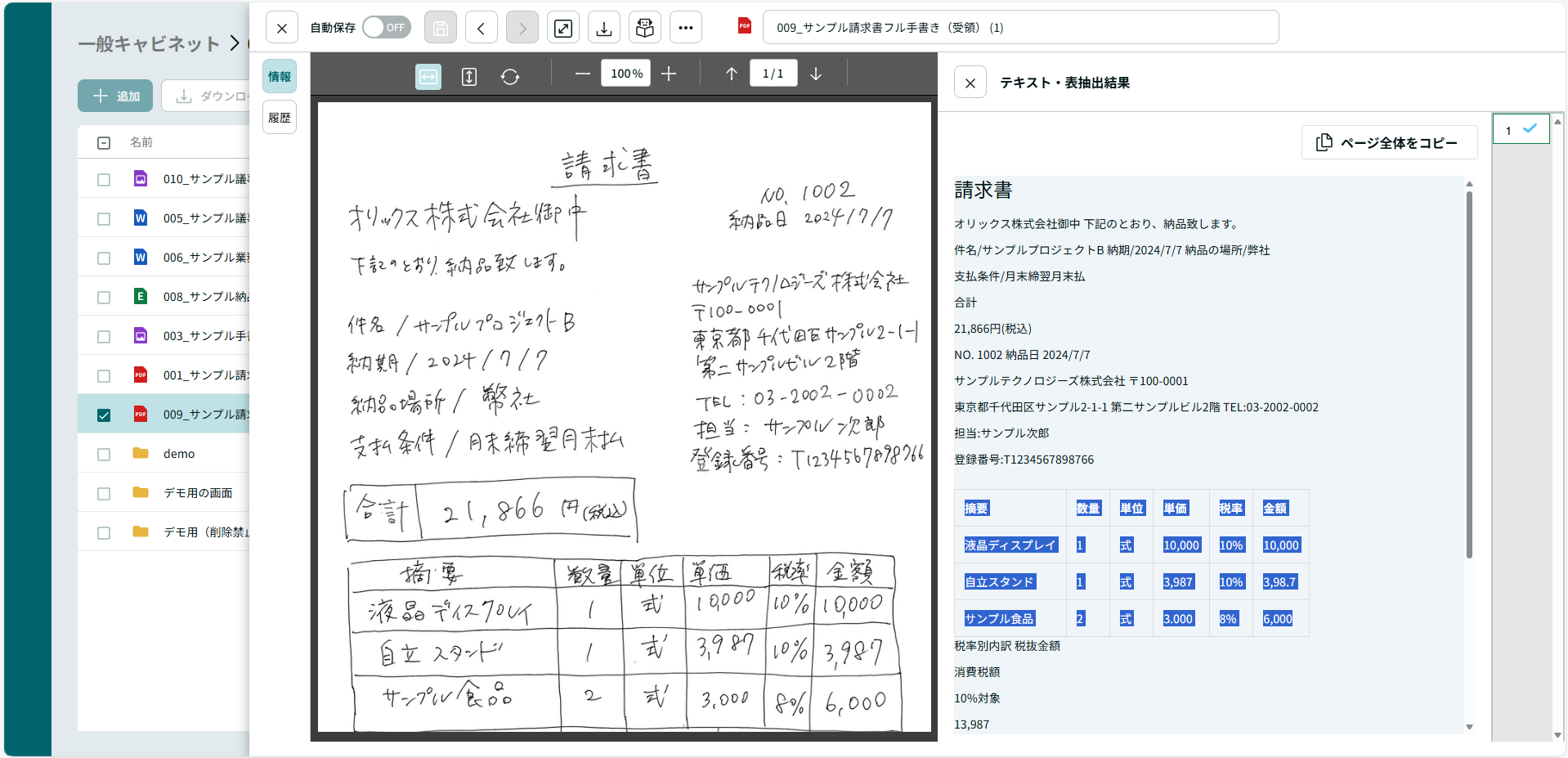Click the red PDF file type icon
The height and width of the screenshot is (758, 1568).
click(745, 26)
